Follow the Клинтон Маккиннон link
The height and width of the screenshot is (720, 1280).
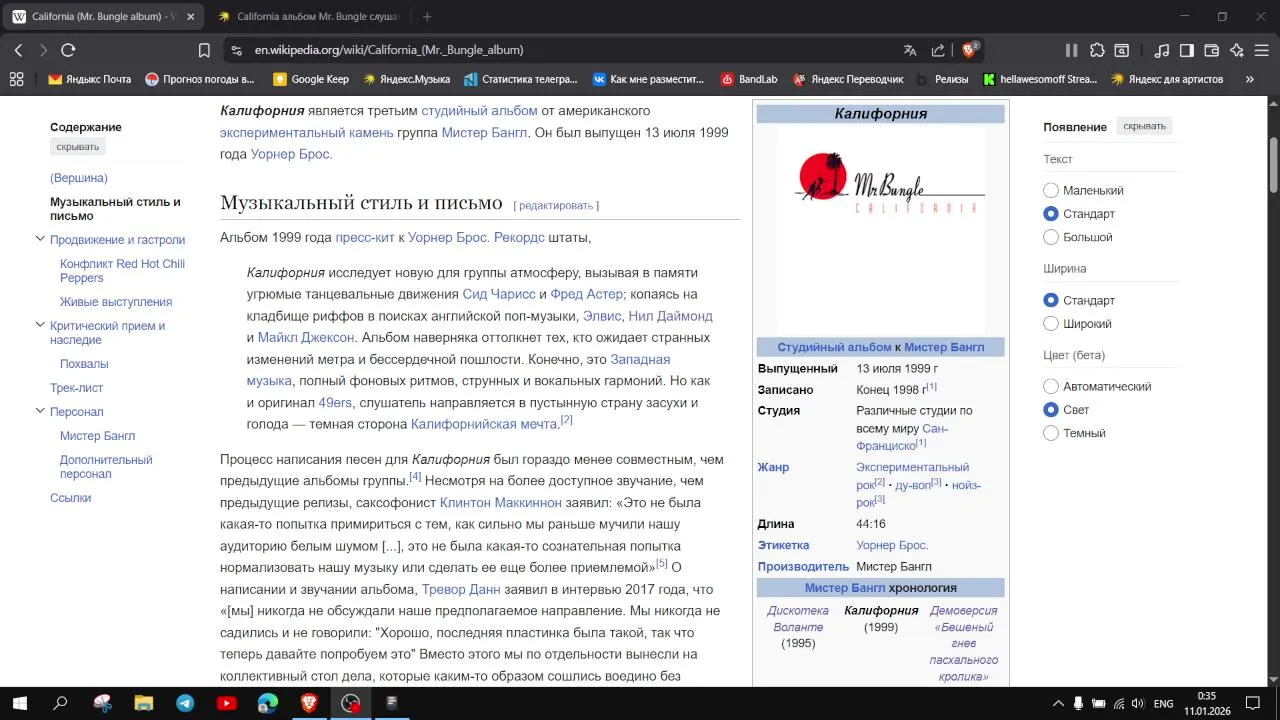tap(501, 503)
